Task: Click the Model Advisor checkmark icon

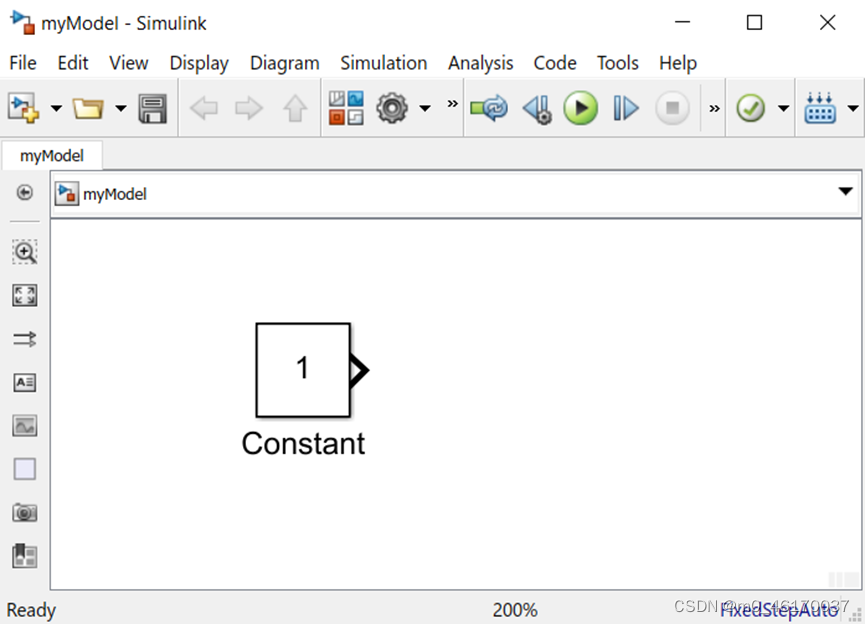Action: coord(751,108)
